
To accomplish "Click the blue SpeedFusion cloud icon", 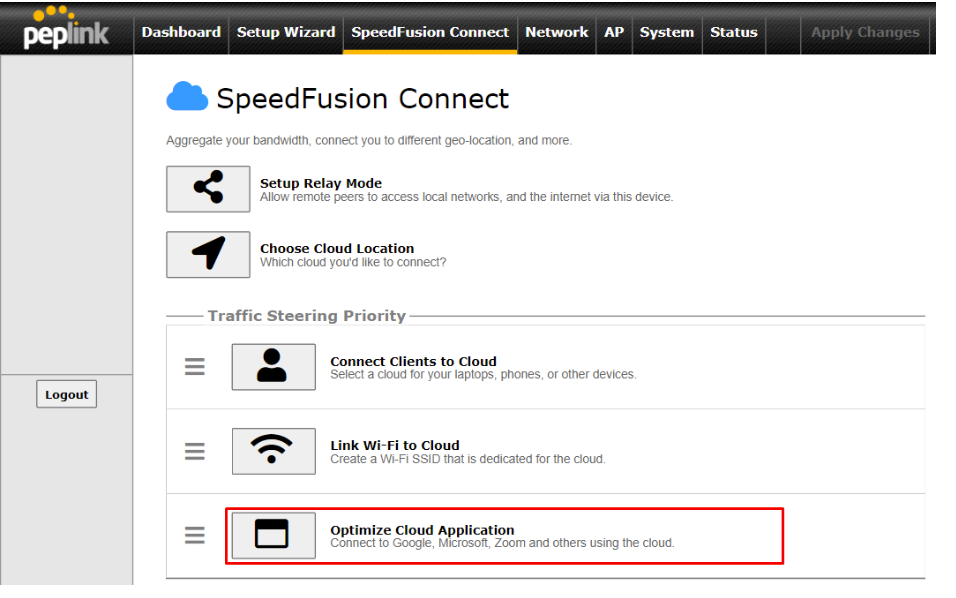I will coord(187,96).
